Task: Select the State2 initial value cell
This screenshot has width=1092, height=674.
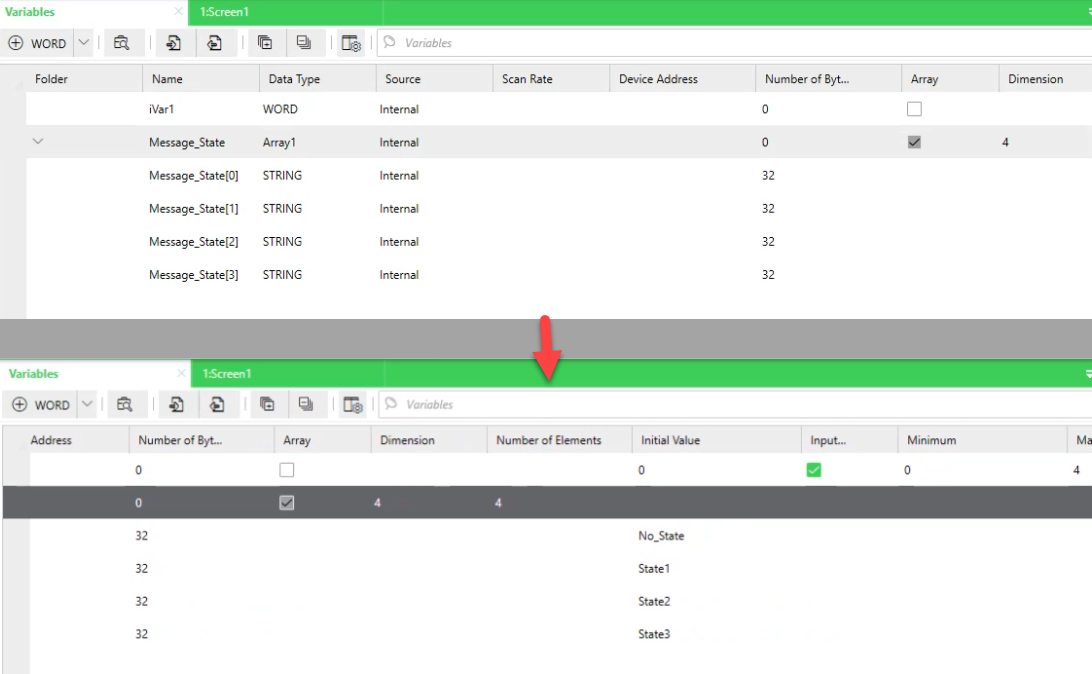Action: (x=654, y=602)
